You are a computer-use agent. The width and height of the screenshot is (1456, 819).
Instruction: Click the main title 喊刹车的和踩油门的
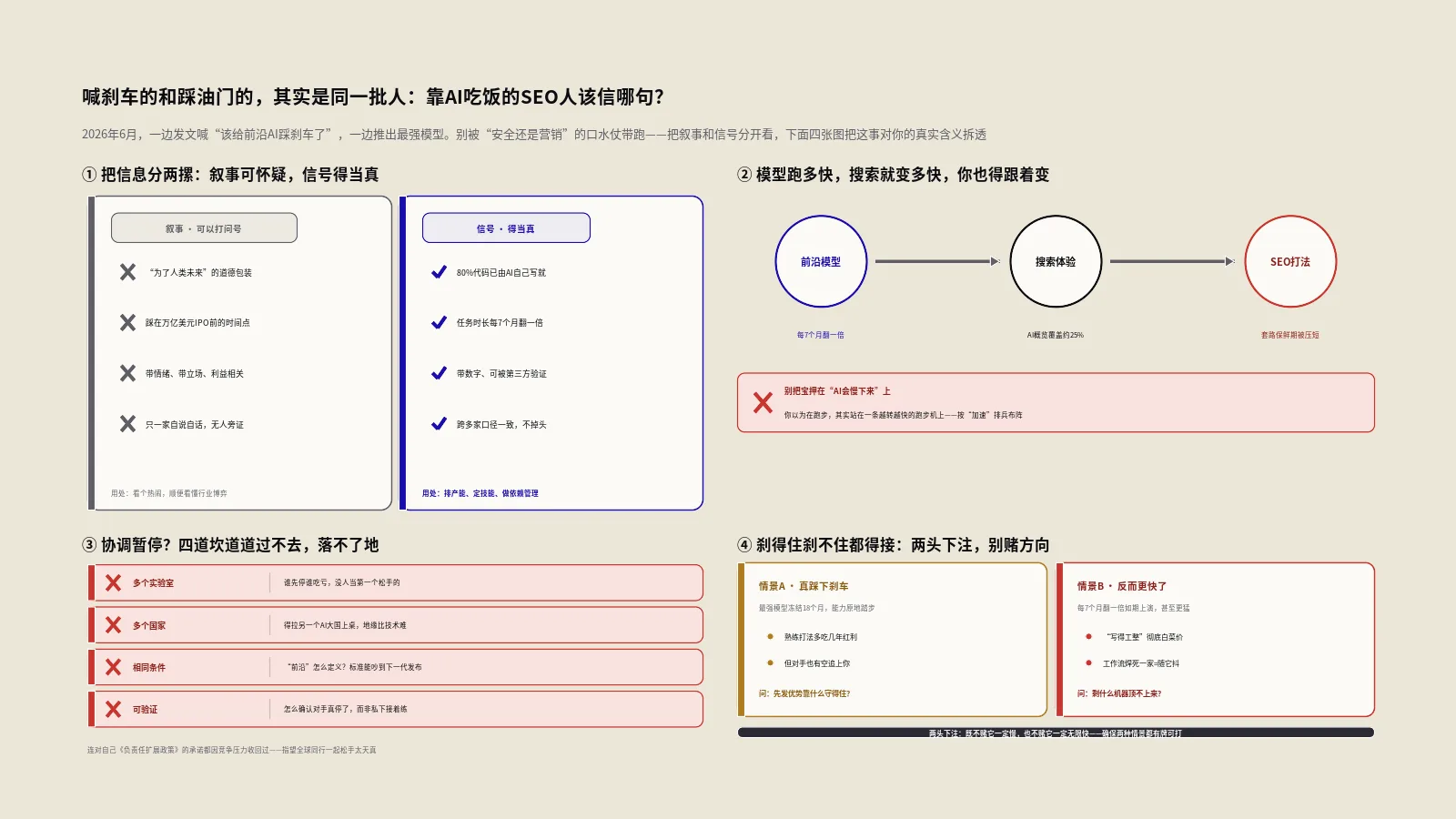(x=373, y=96)
